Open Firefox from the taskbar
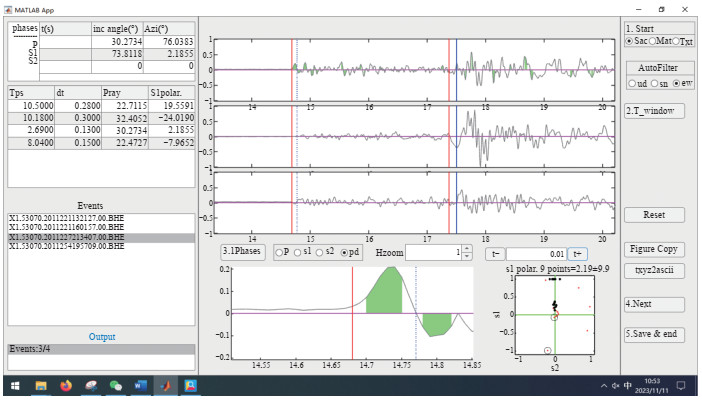Viewport: 702px width, 400px height. 66,385
